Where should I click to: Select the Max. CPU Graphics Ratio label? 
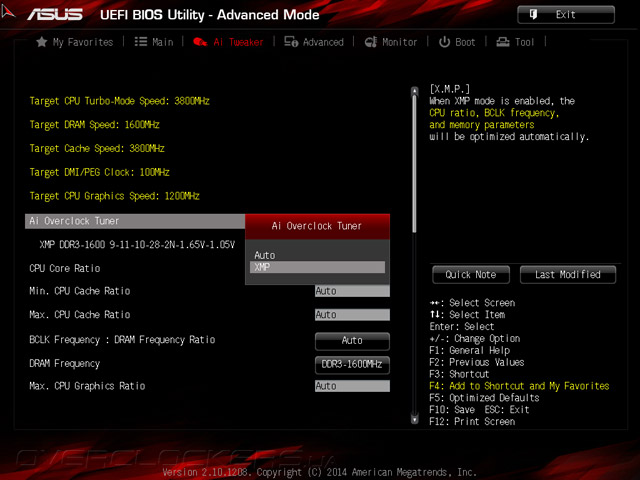pyautogui.click(x=87, y=386)
